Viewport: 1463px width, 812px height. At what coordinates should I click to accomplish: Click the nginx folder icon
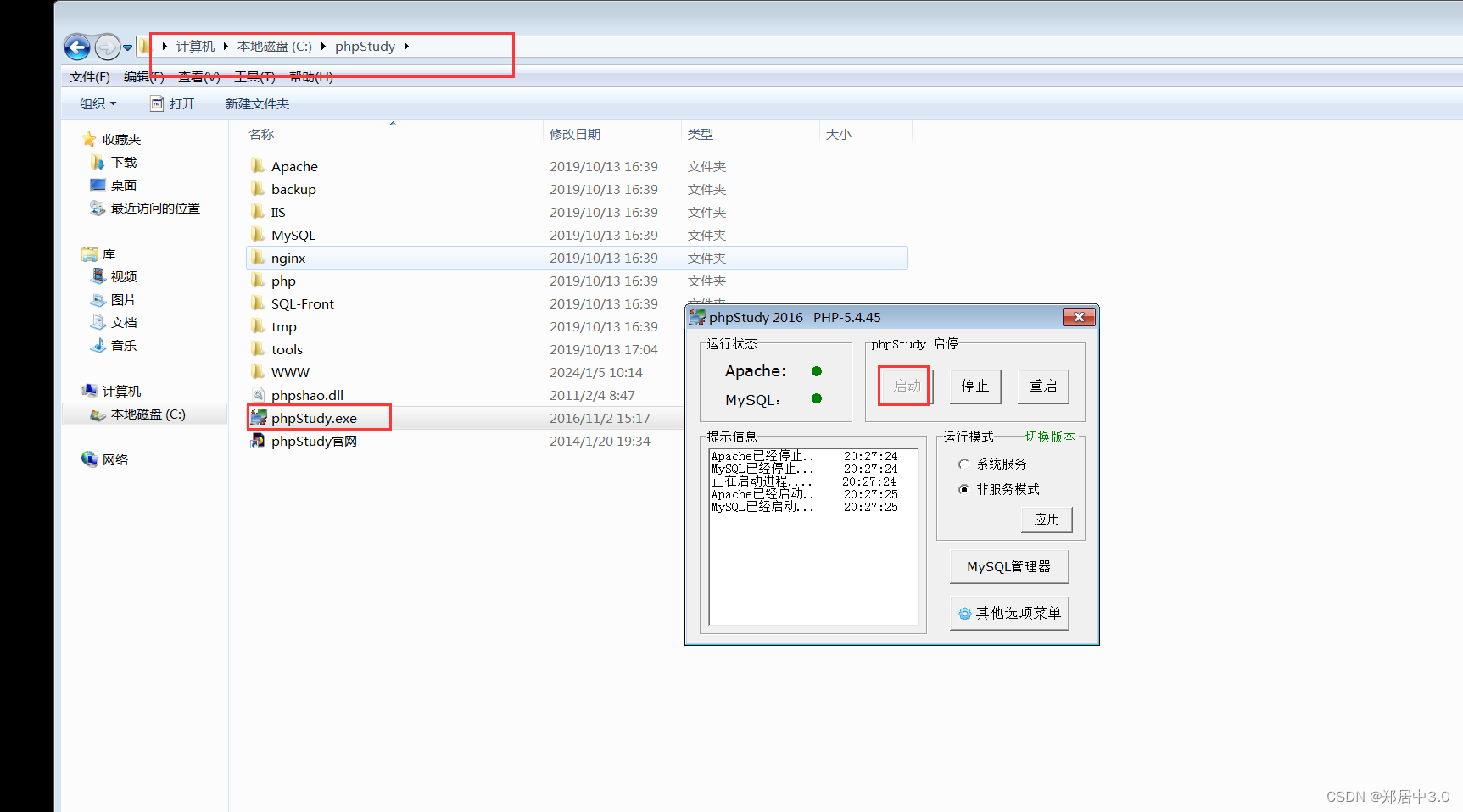click(258, 257)
